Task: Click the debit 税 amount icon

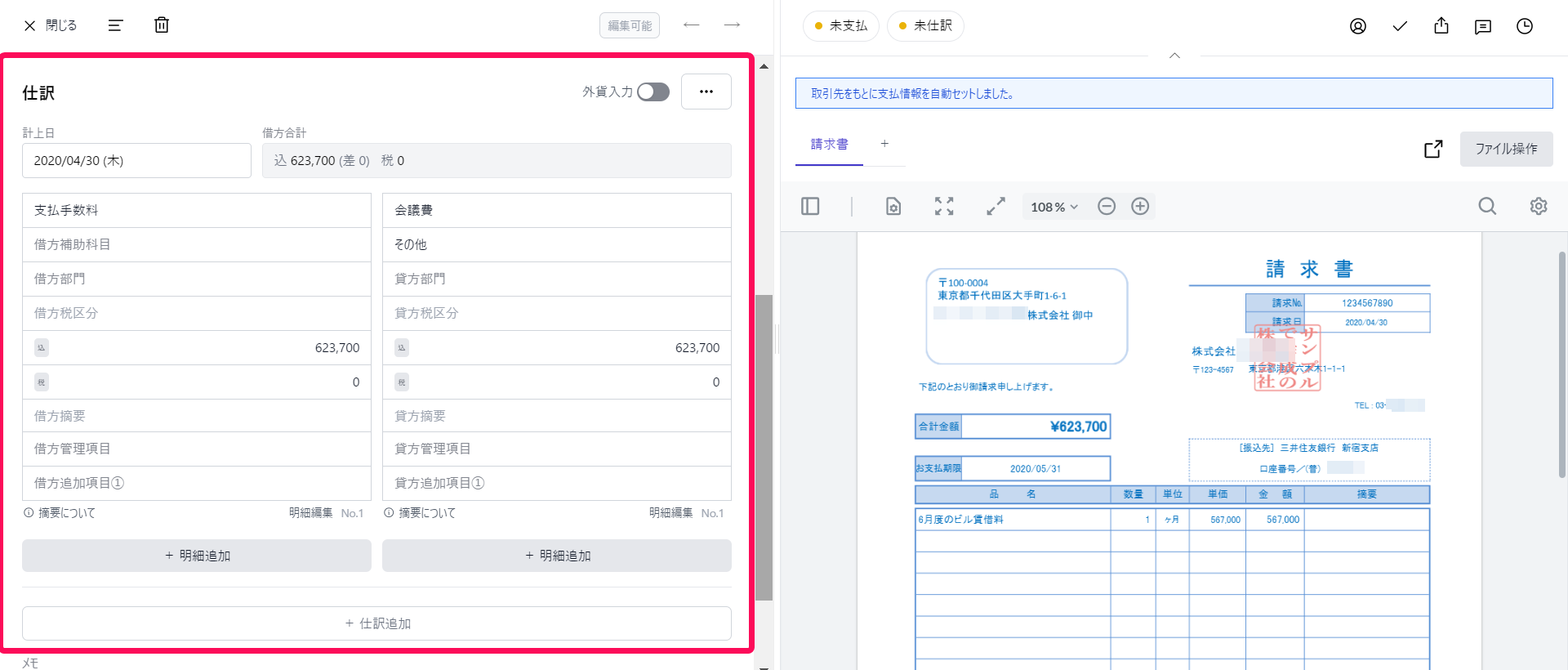Action: pyautogui.click(x=42, y=382)
